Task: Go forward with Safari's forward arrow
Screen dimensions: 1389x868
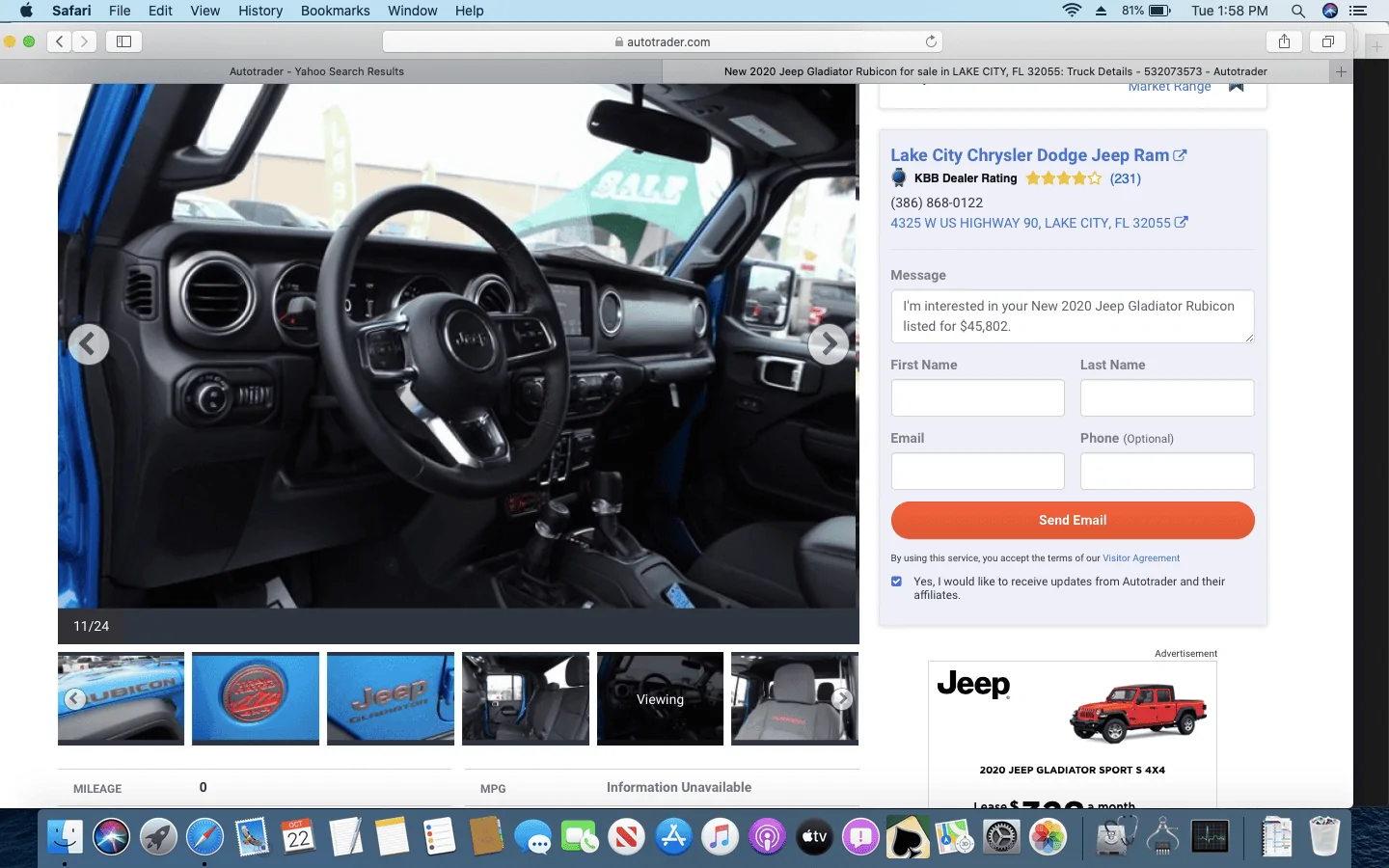Action: 85,41
